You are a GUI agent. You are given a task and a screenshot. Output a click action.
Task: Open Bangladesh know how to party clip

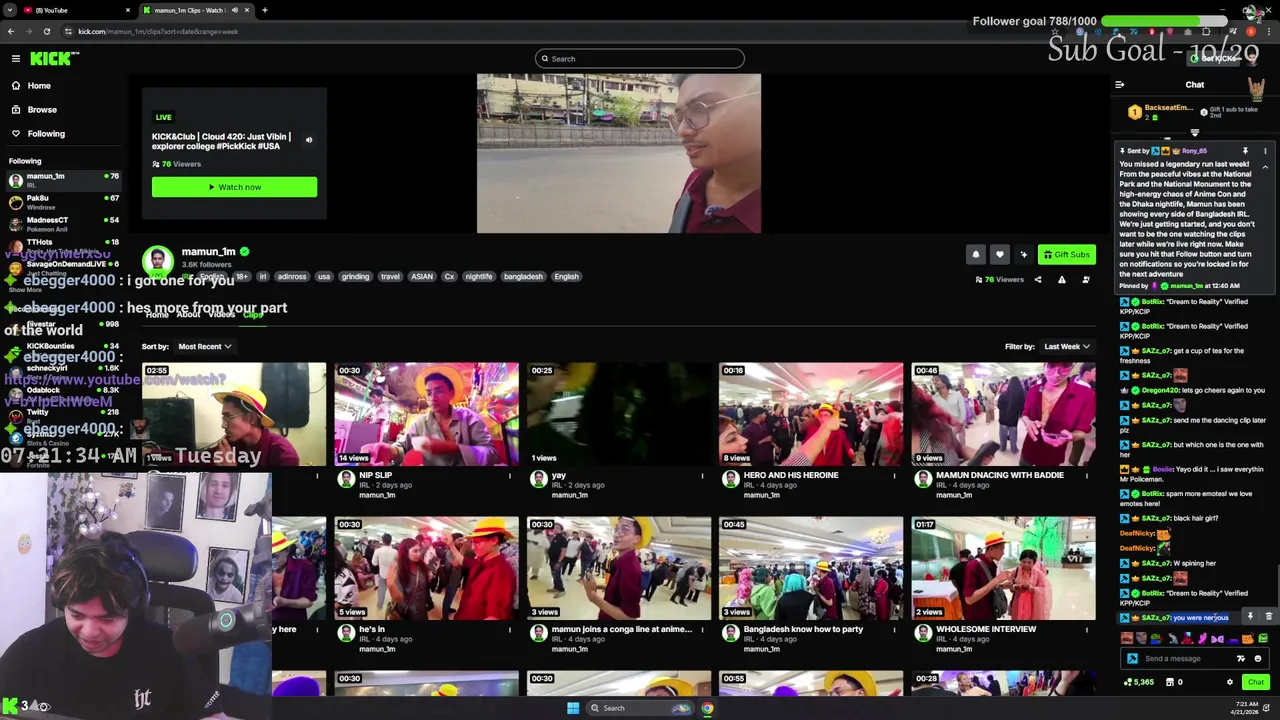810,568
